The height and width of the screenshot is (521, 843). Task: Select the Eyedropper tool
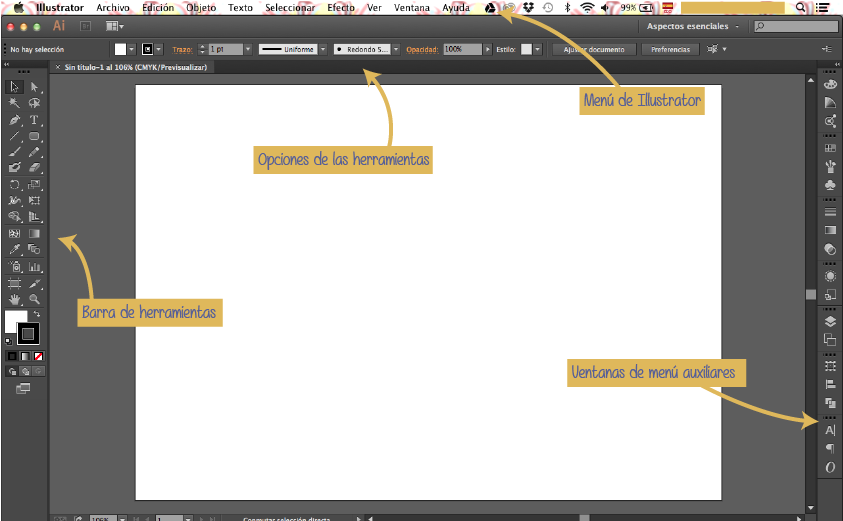coord(15,249)
